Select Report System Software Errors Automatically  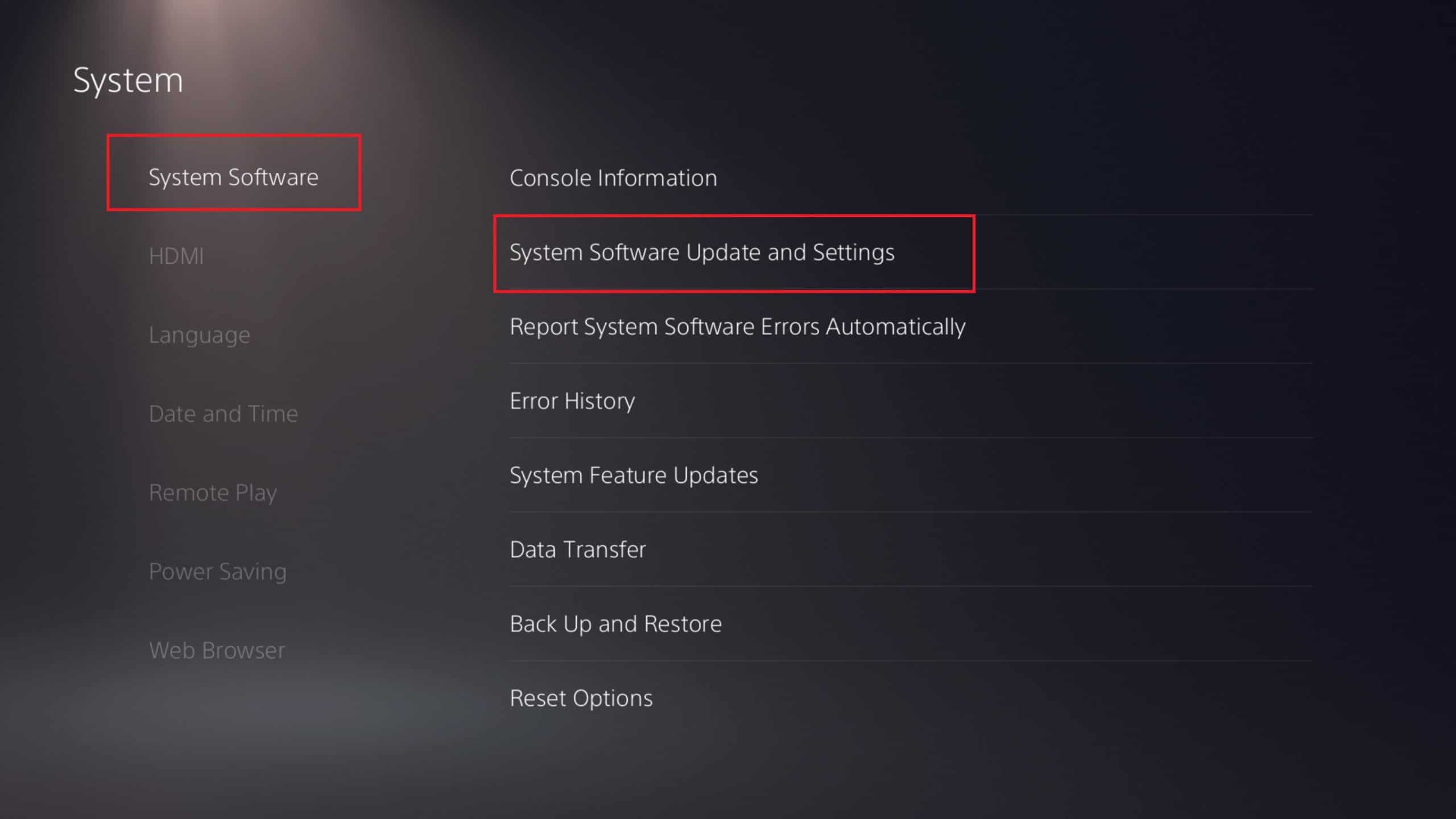737,327
